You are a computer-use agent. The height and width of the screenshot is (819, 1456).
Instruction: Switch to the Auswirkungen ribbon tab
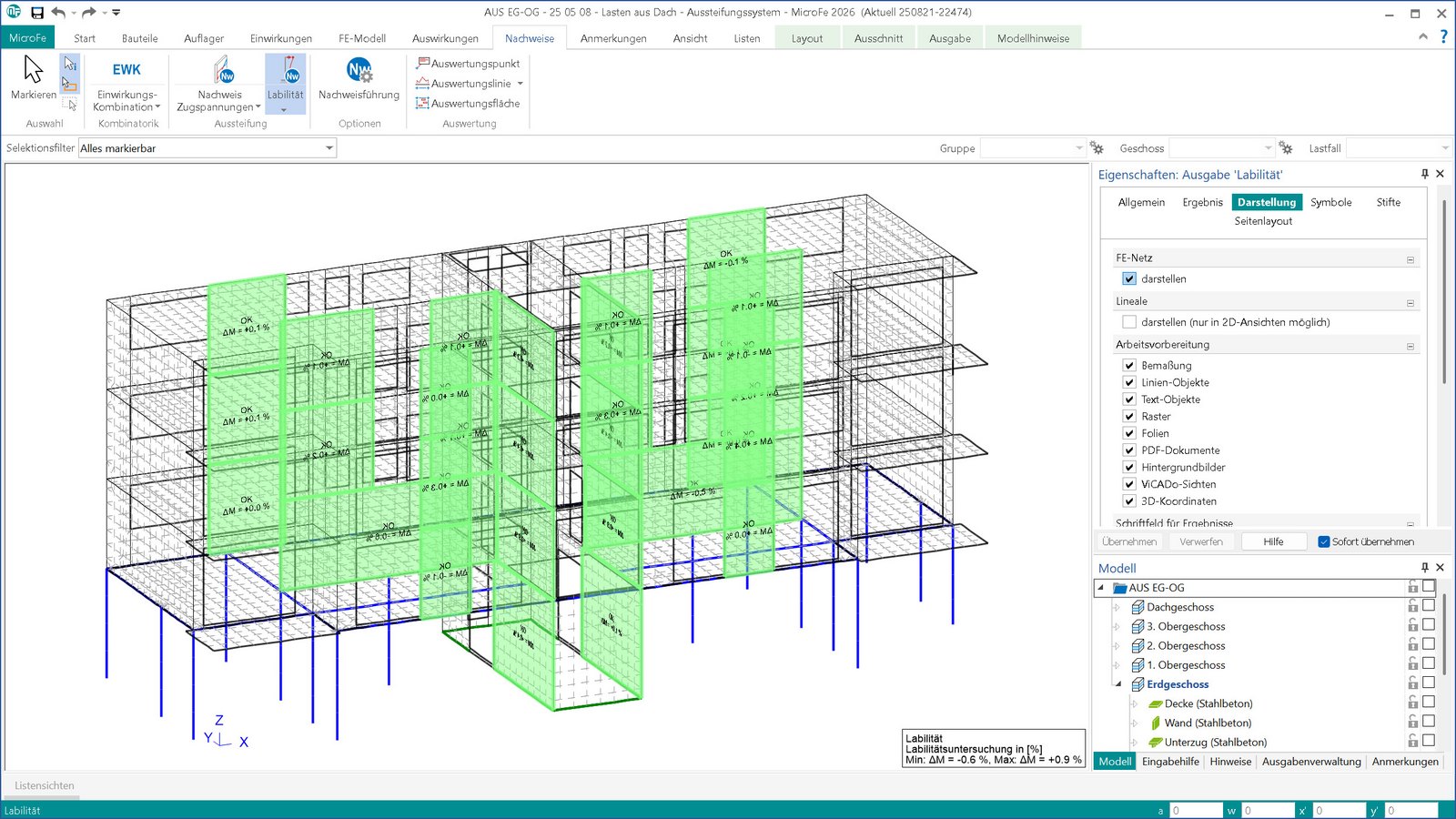pos(445,38)
